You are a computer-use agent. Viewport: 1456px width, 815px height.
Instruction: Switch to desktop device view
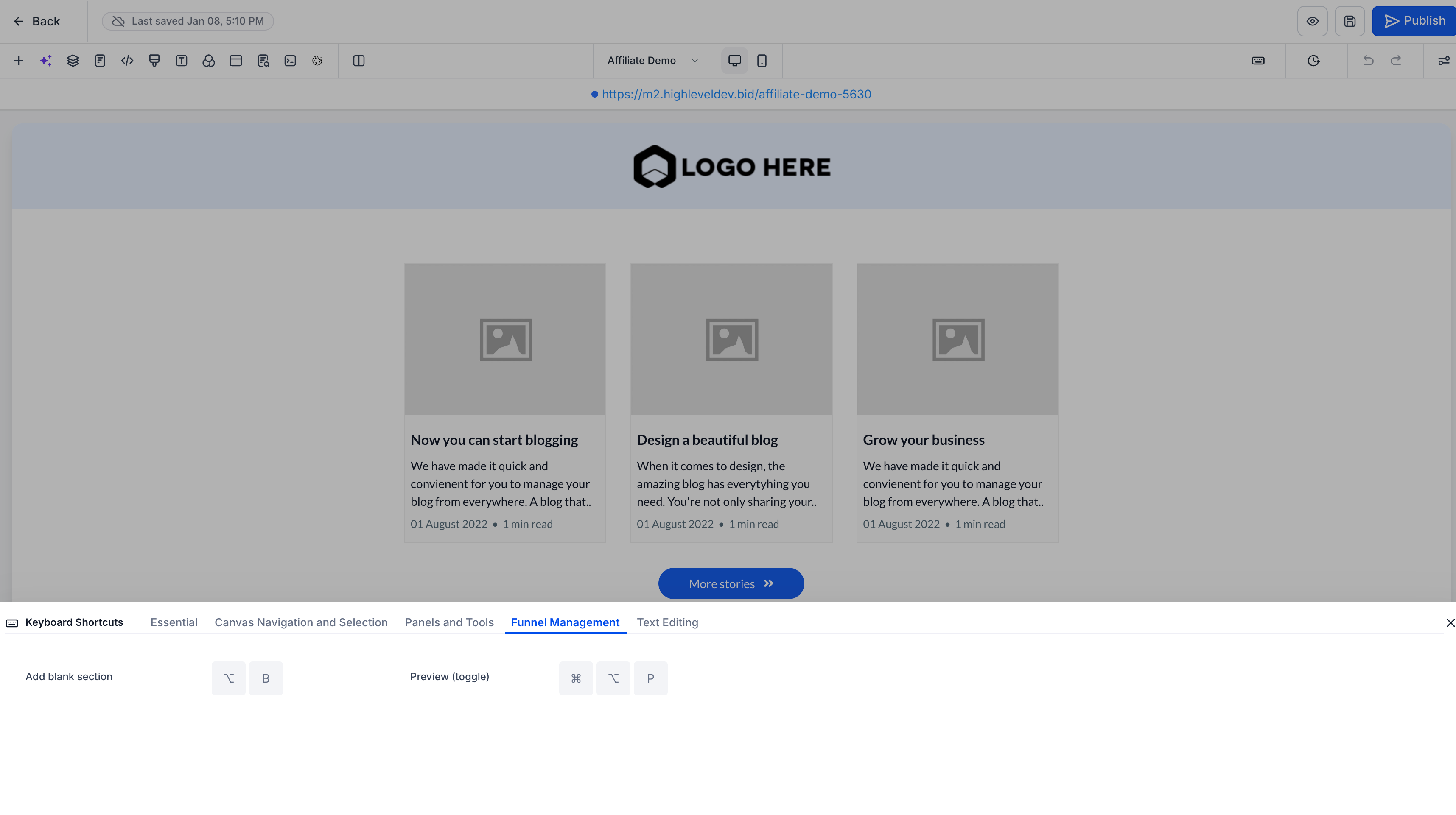click(x=735, y=61)
